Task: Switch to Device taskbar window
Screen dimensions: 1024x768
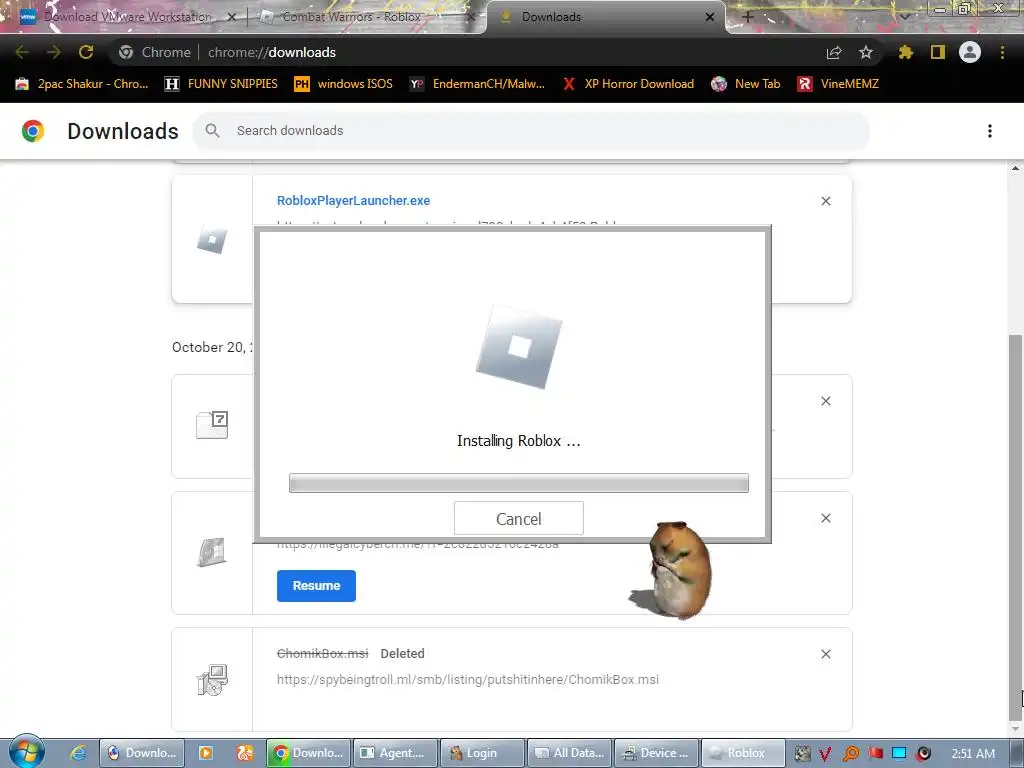Action: coord(656,753)
